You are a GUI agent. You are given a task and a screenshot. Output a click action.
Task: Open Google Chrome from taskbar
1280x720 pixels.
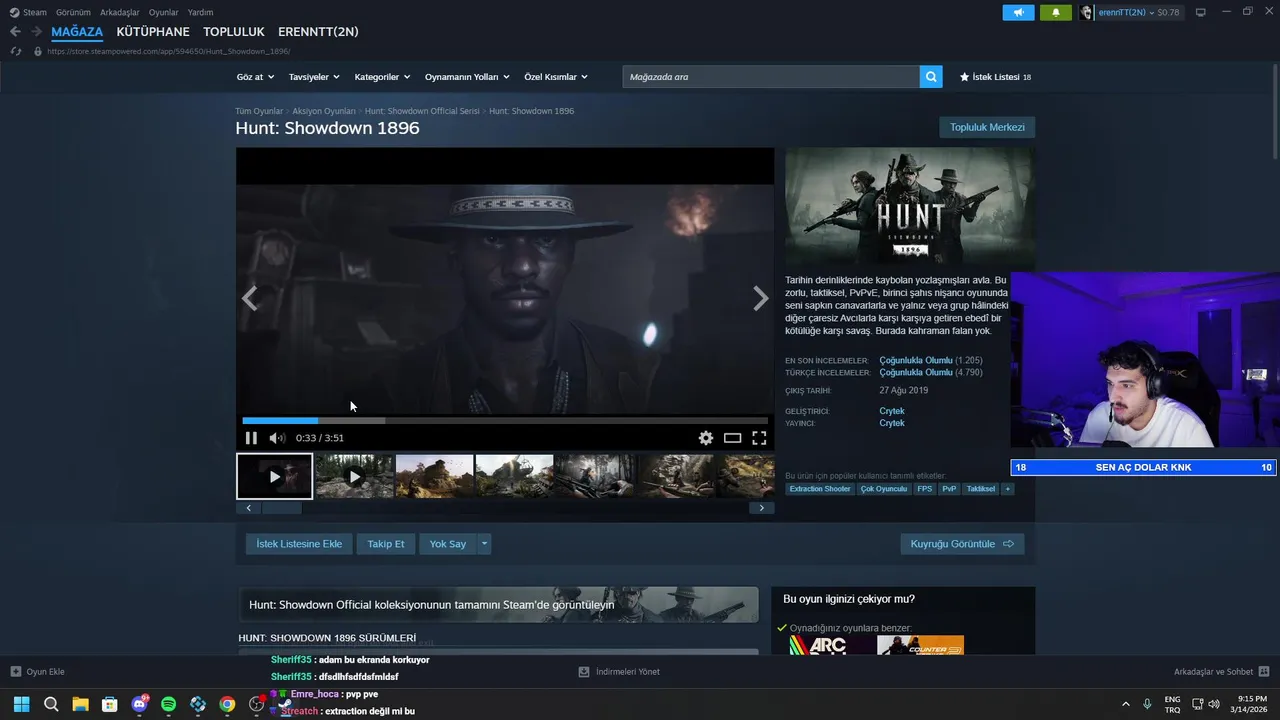227,704
